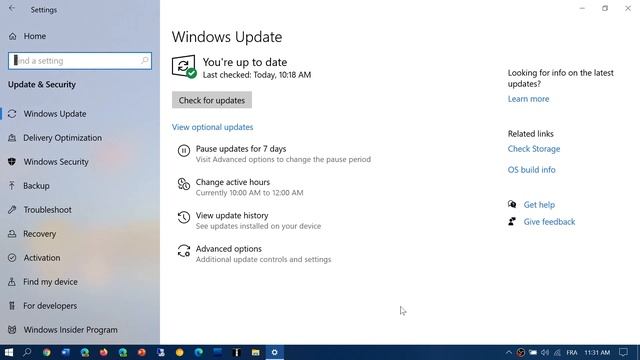Open the Delivery Optimization icon entry
Screen dimensions: 640x360
[12, 138]
